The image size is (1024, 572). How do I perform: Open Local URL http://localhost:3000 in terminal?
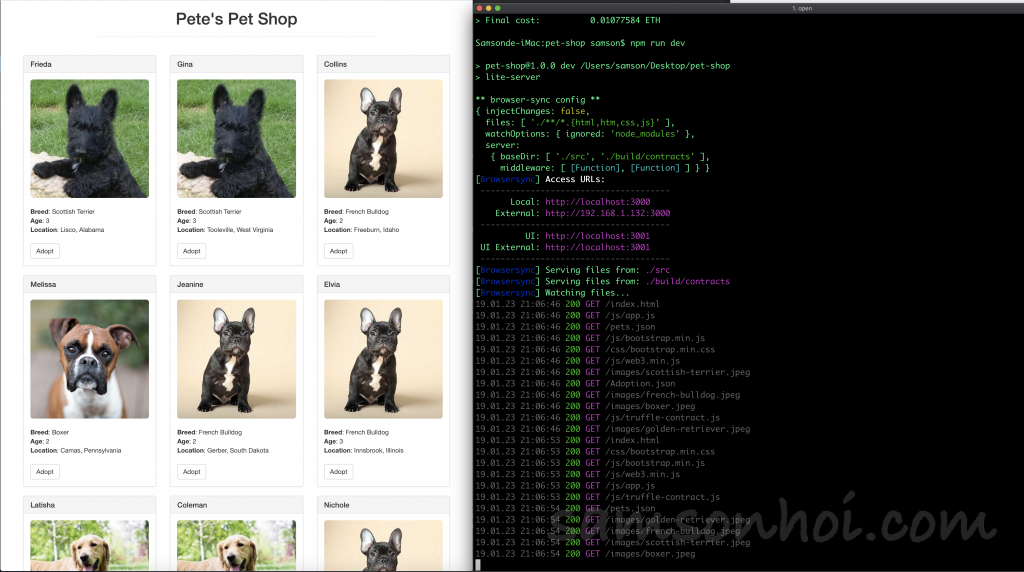pos(598,202)
